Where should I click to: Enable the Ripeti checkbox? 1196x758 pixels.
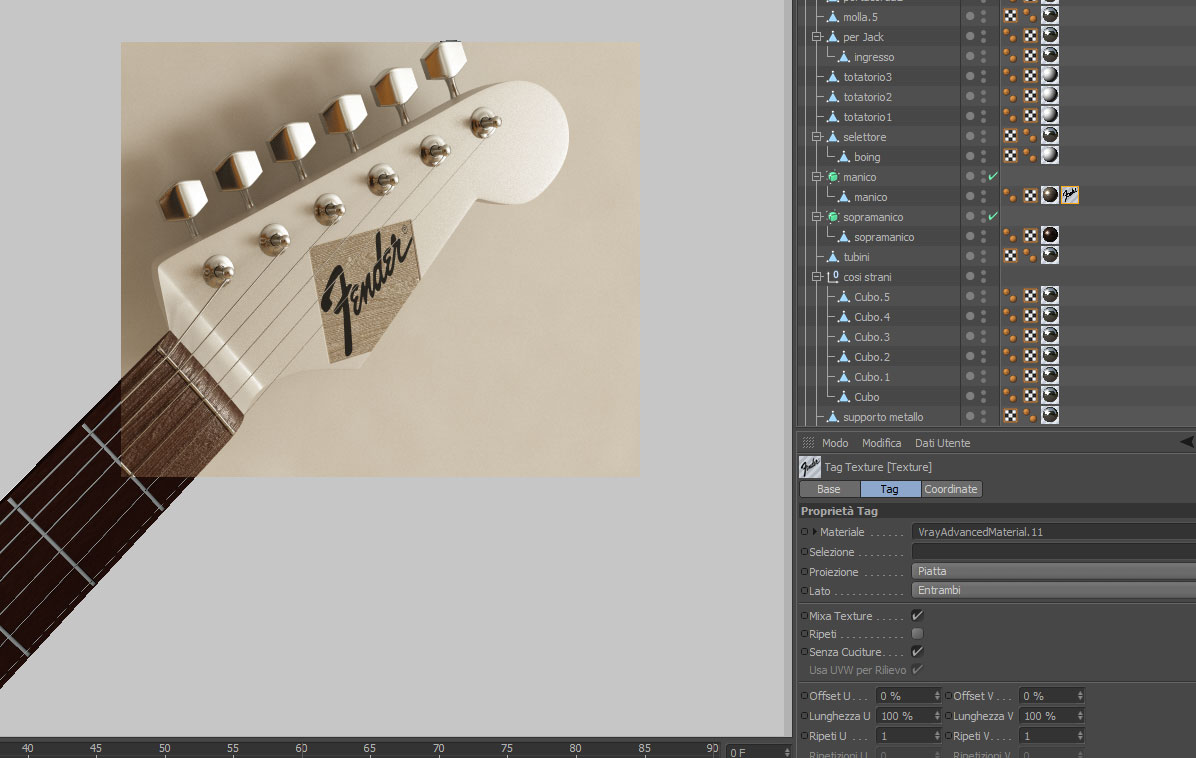click(918, 634)
